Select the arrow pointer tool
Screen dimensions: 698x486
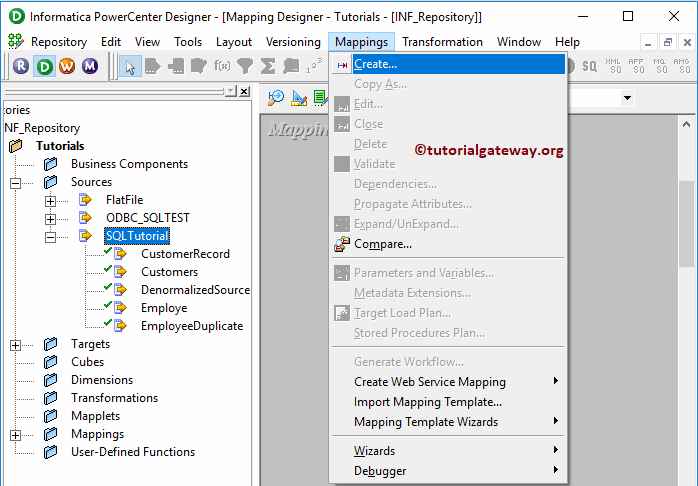(x=130, y=67)
